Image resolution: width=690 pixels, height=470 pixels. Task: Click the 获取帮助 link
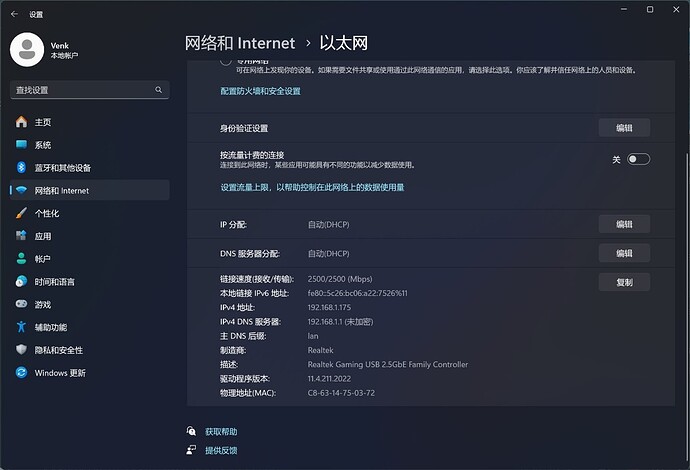tap(221, 432)
